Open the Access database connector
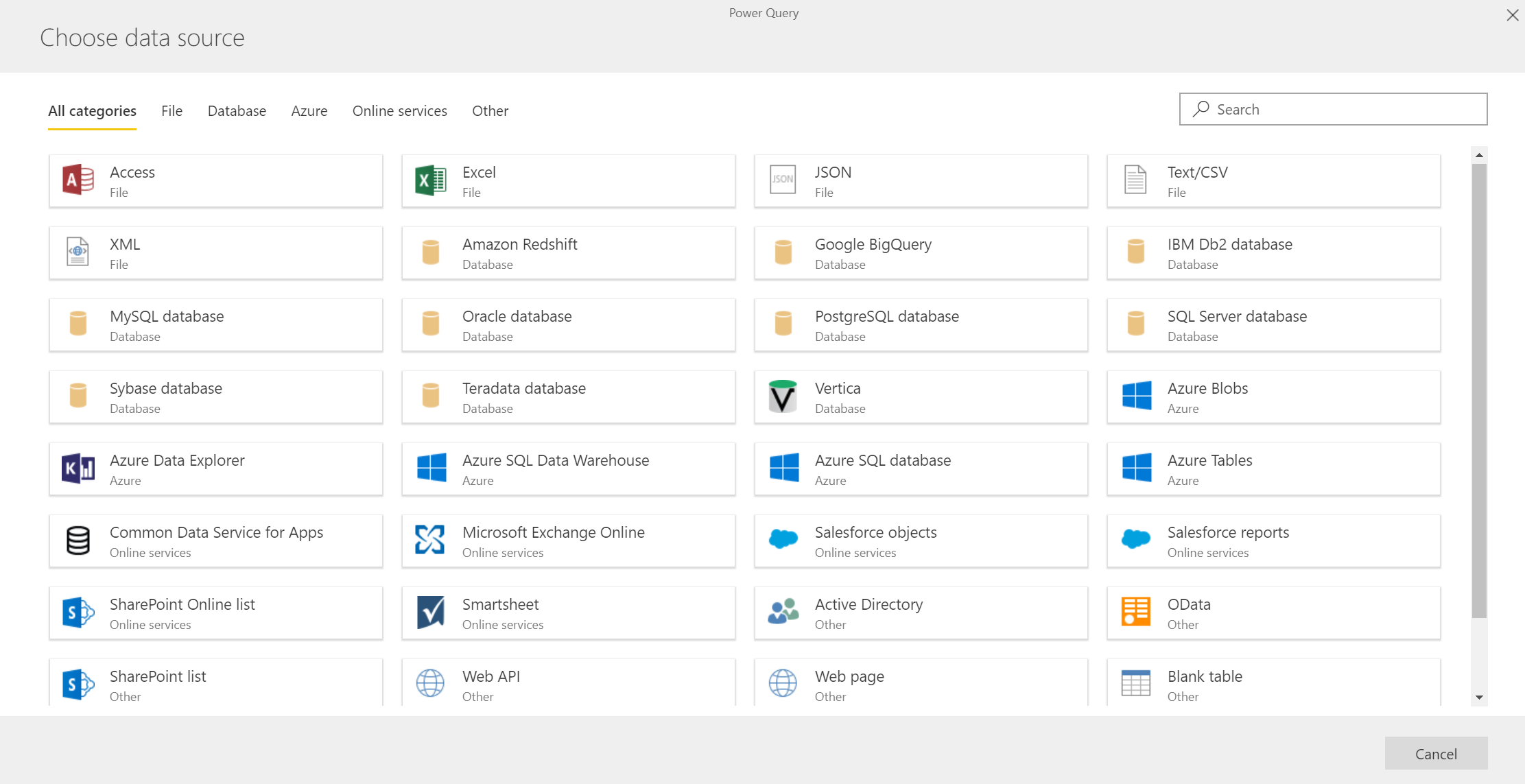 coord(215,180)
